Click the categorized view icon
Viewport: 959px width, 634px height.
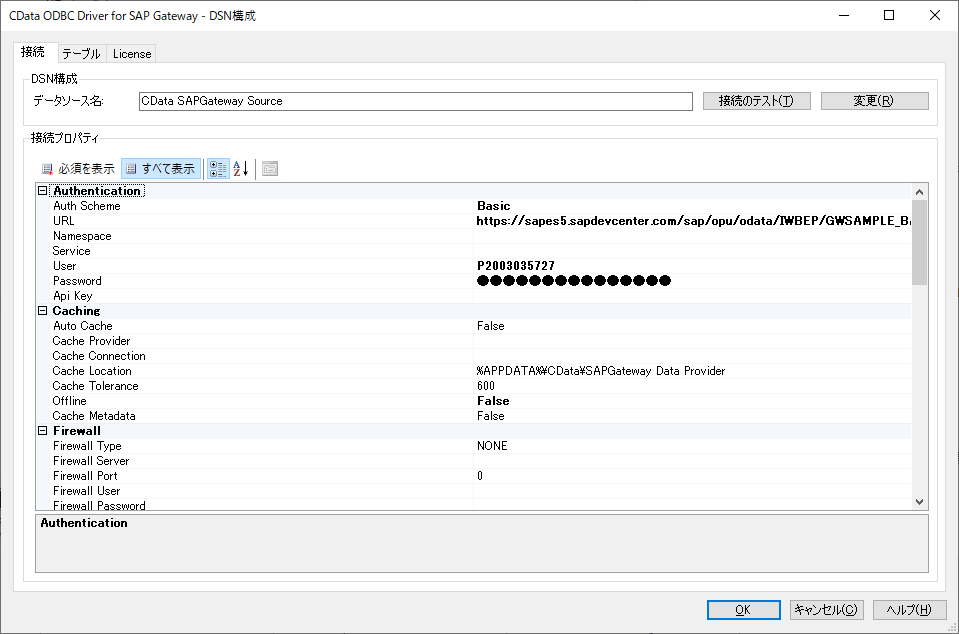click(x=217, y=169)
